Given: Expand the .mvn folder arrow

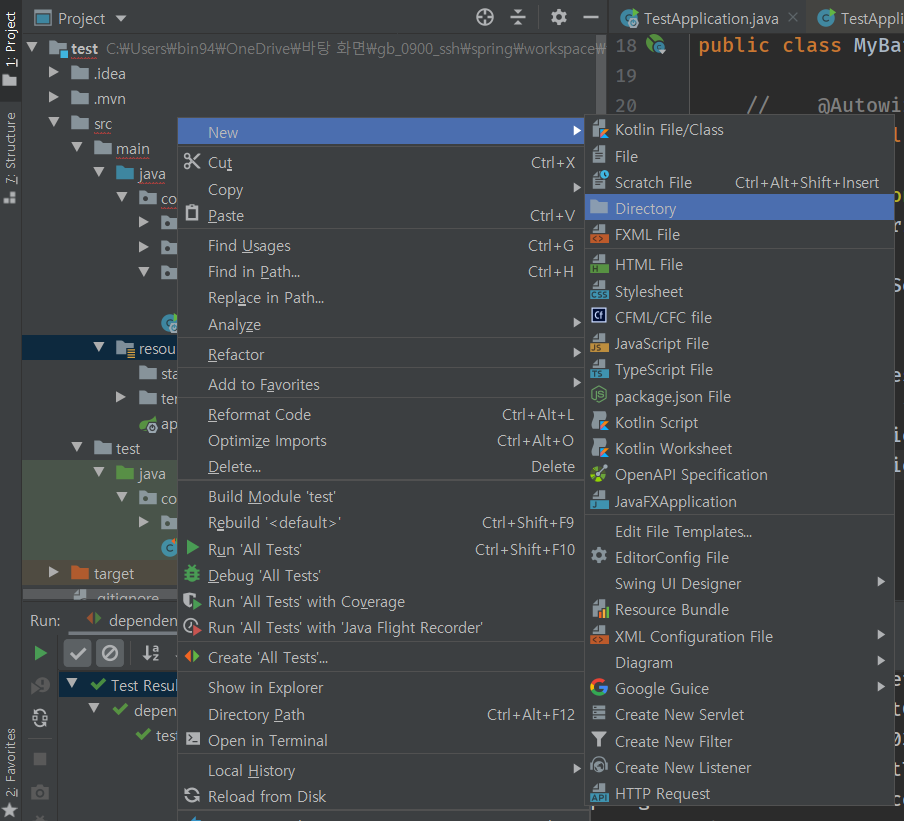Looking at the screenshot, I should 54,97.
